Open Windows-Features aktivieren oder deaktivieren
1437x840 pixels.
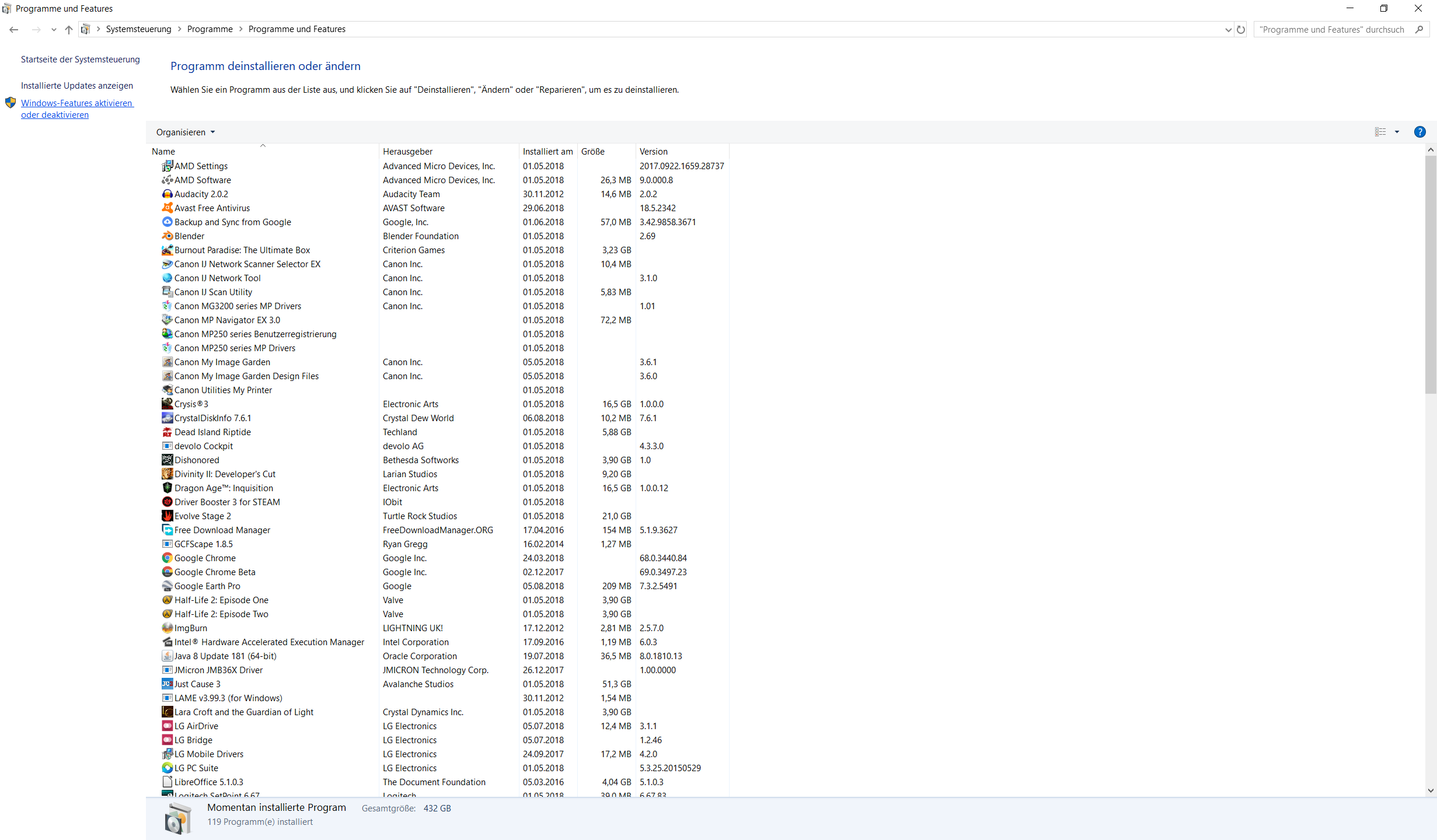point(78,108)
